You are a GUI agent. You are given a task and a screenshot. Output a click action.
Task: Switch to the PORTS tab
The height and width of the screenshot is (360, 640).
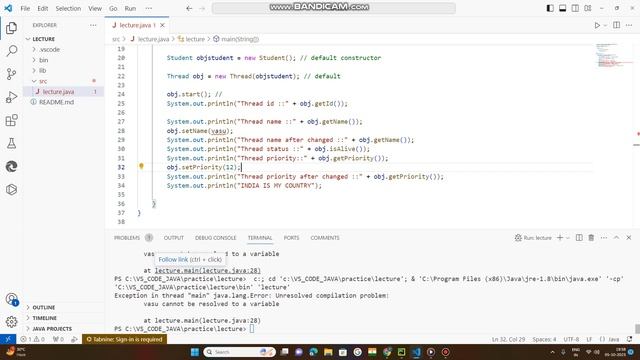291,238
